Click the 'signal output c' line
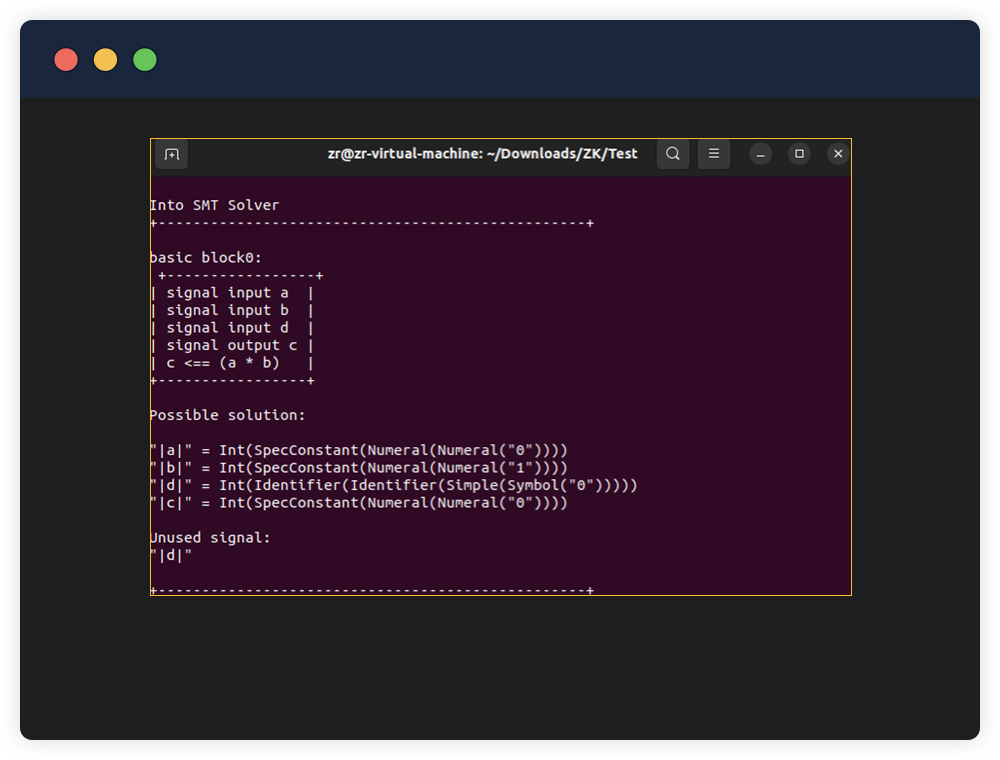The width and height of the screenshot is (1000, 760). click(232, 346)
